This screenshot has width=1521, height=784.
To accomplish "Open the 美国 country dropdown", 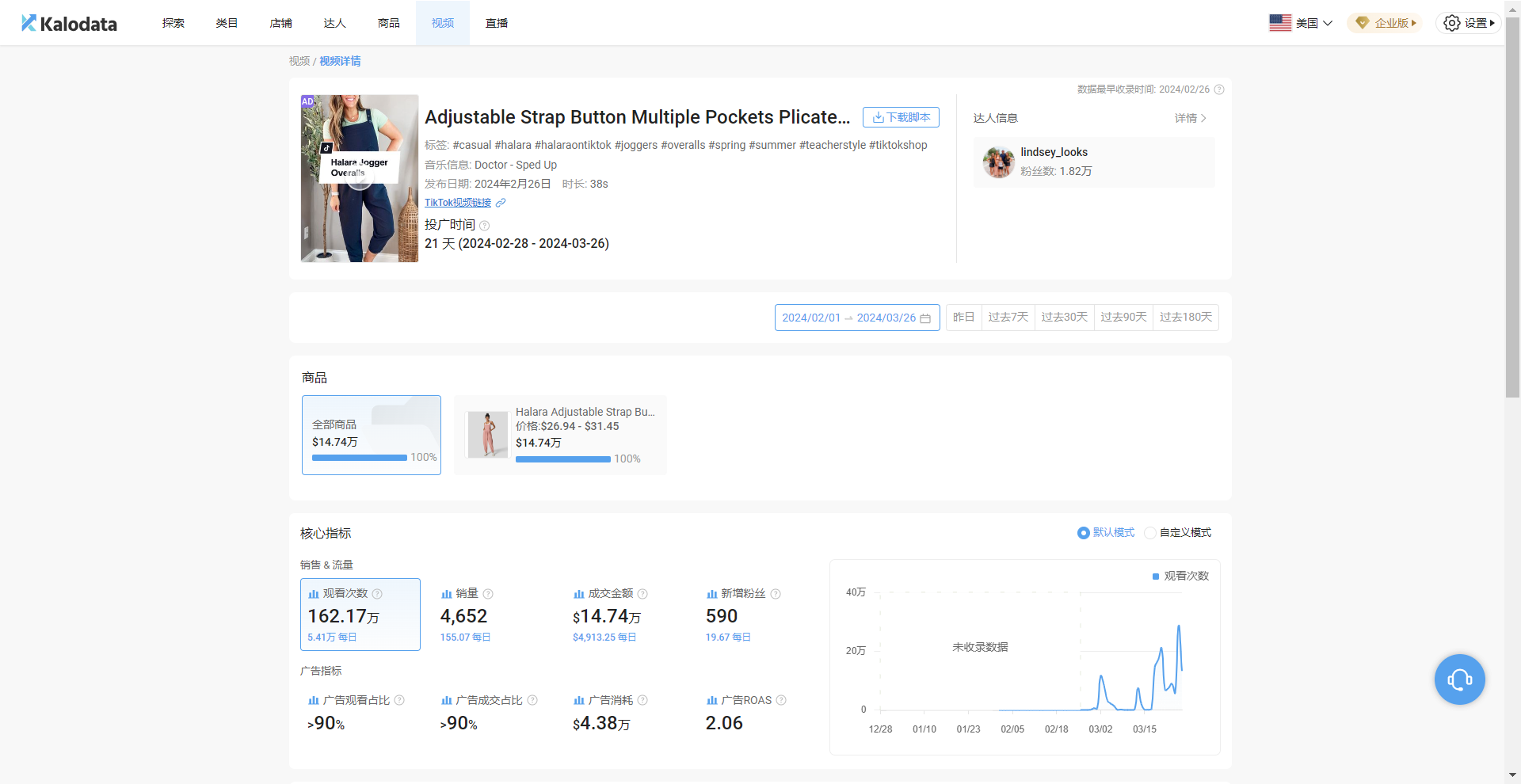I will [x=1301, y=23].
